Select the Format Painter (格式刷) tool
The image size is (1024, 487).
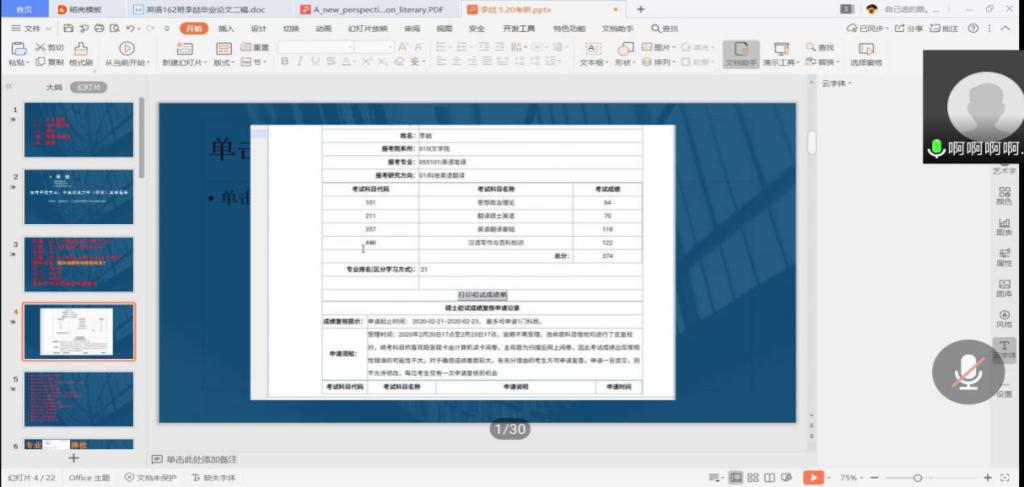[x=80, y=52]
